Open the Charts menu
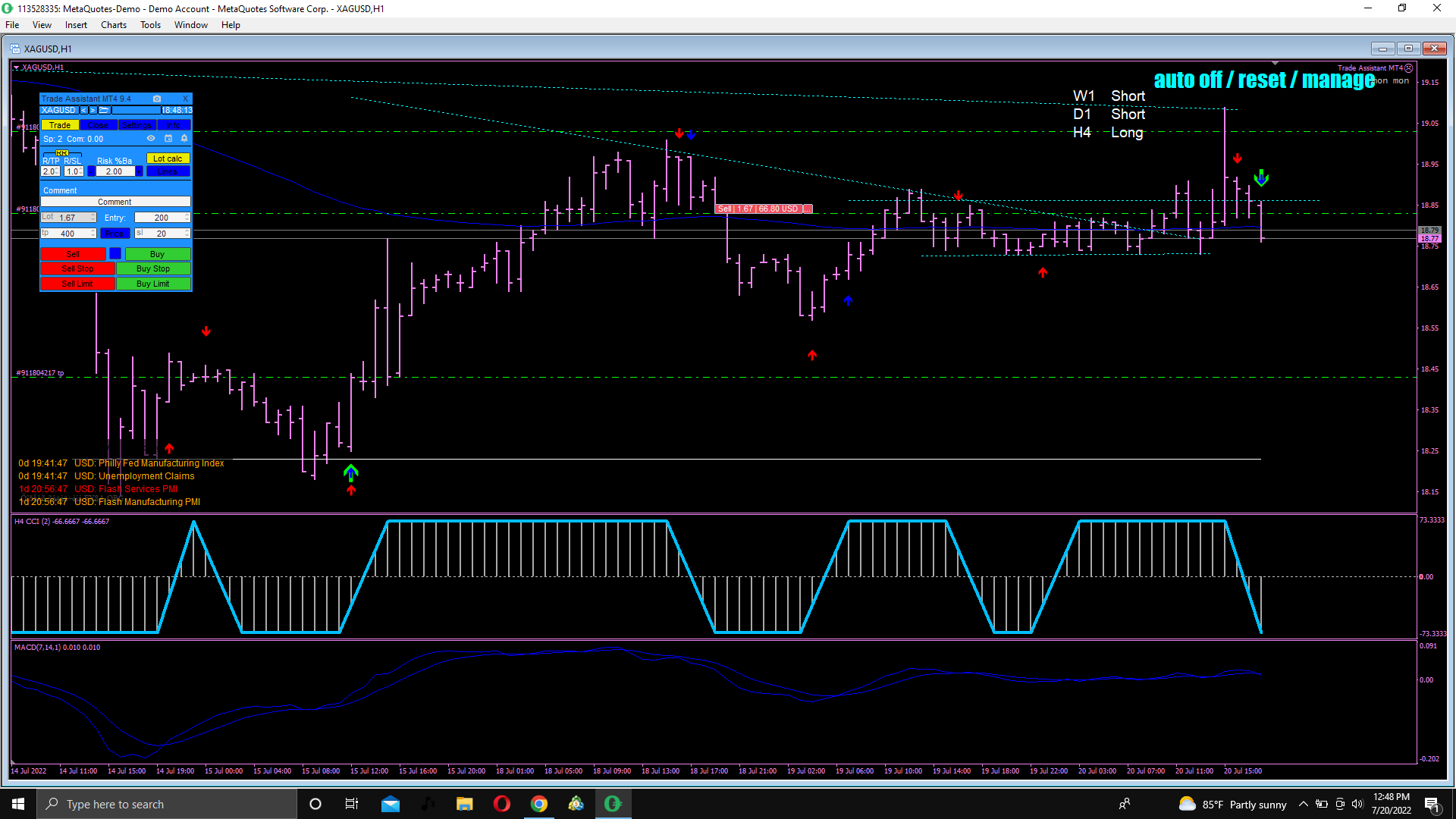Screen dimensions: 1456x819 click(x=113, y=25)
